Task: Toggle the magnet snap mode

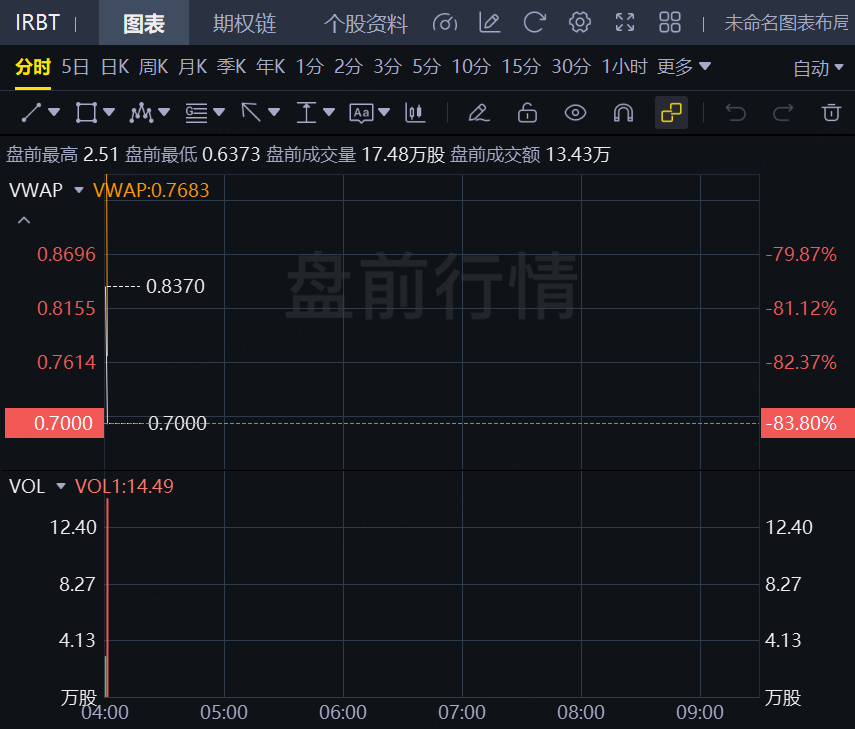Action: (623, 113)
